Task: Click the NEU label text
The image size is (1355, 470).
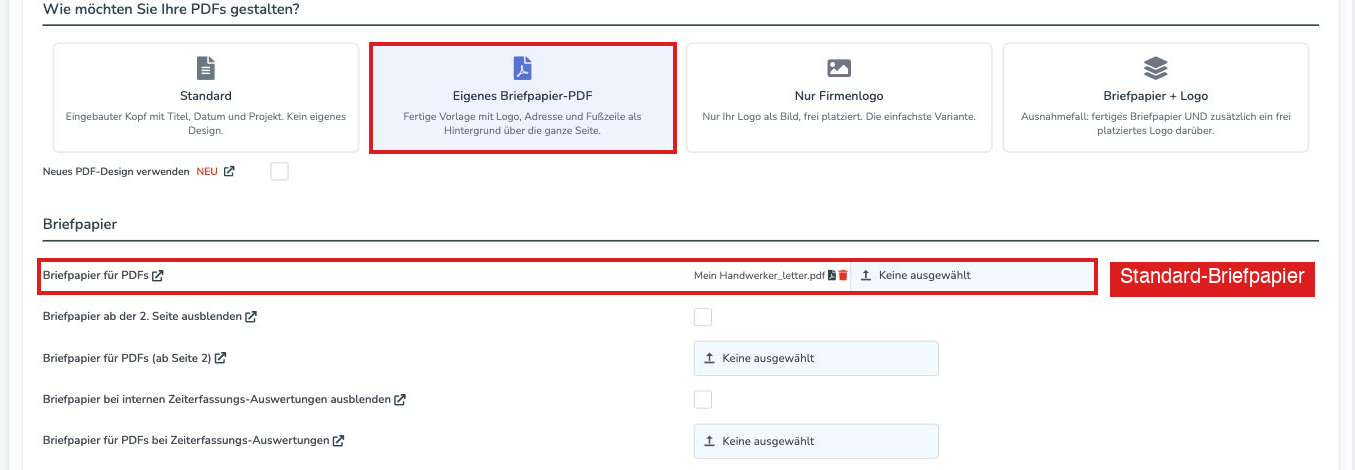Action: pyautogui.click(x=207, y=172)
